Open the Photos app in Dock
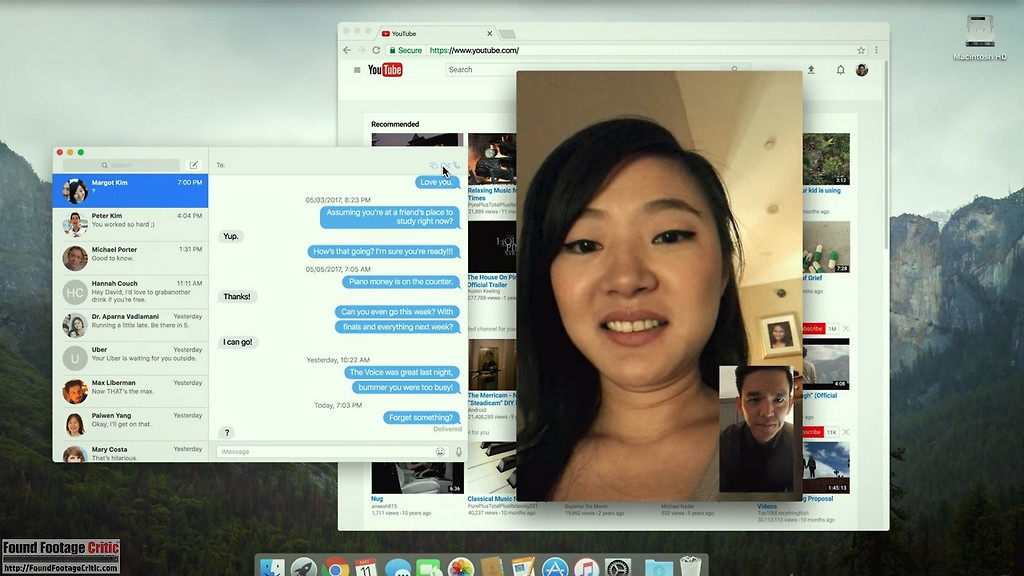The width and height of the screenshot is (1024, 576). pyautogui.click(x=460, y=568)
